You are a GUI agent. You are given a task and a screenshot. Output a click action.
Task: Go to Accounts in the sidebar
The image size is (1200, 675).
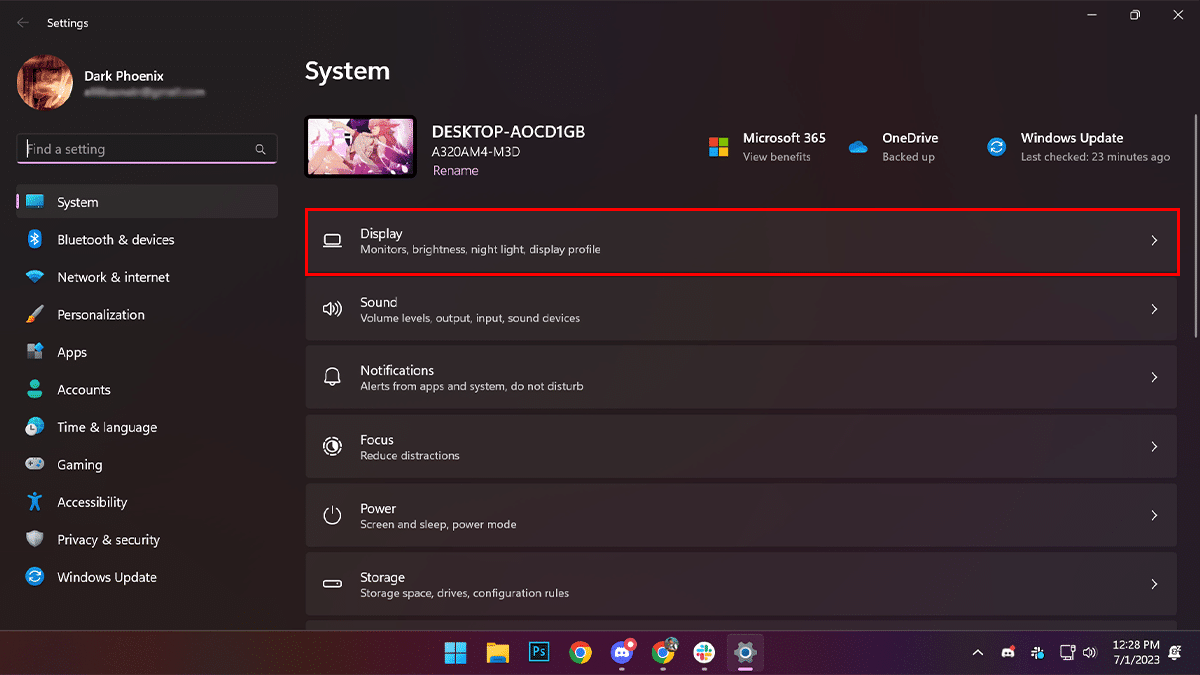click(84, 390)
